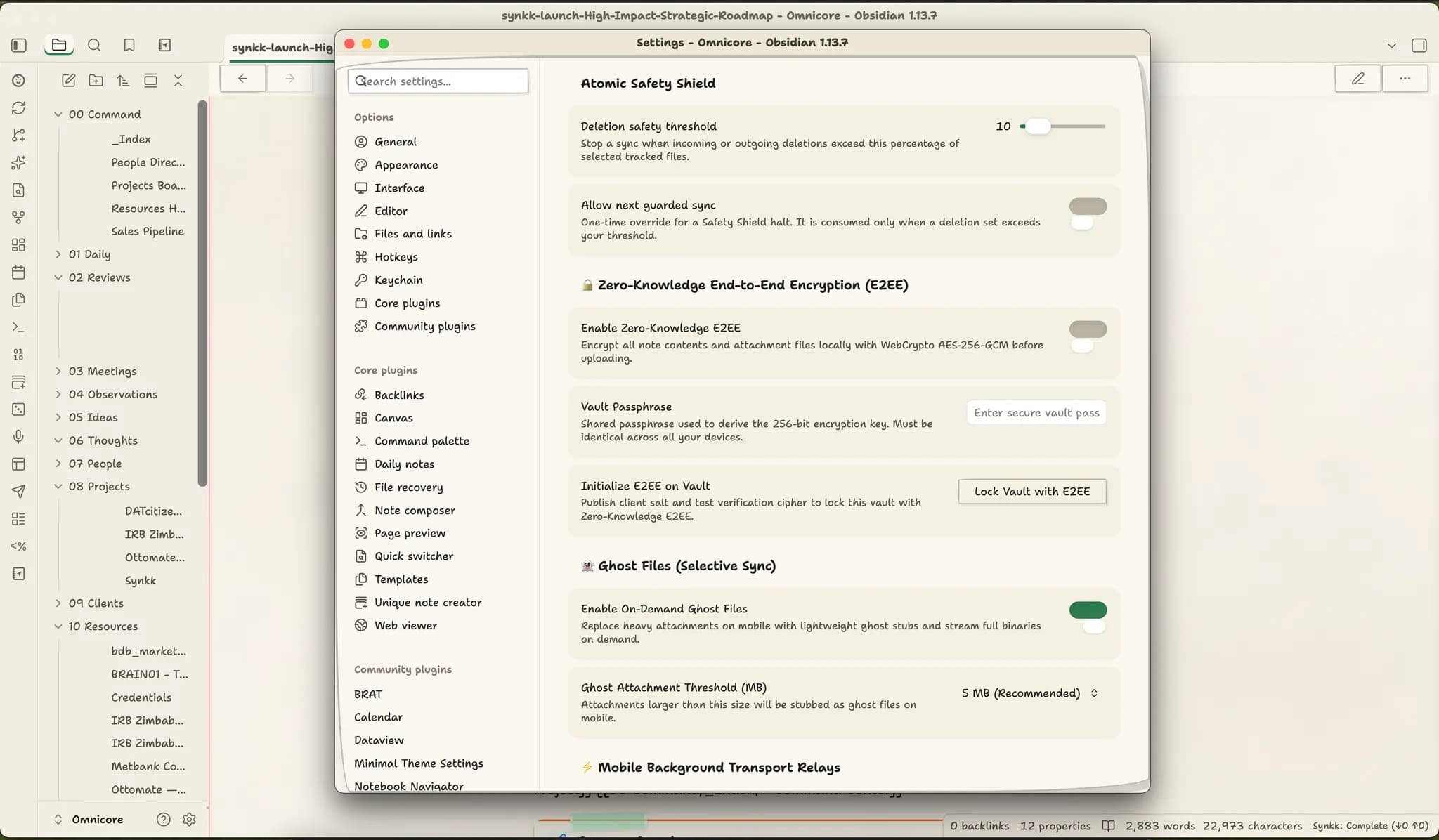Expand the 01 Daily folder
This screenshot has height=840, width=1439.
[x=58, y=255]
